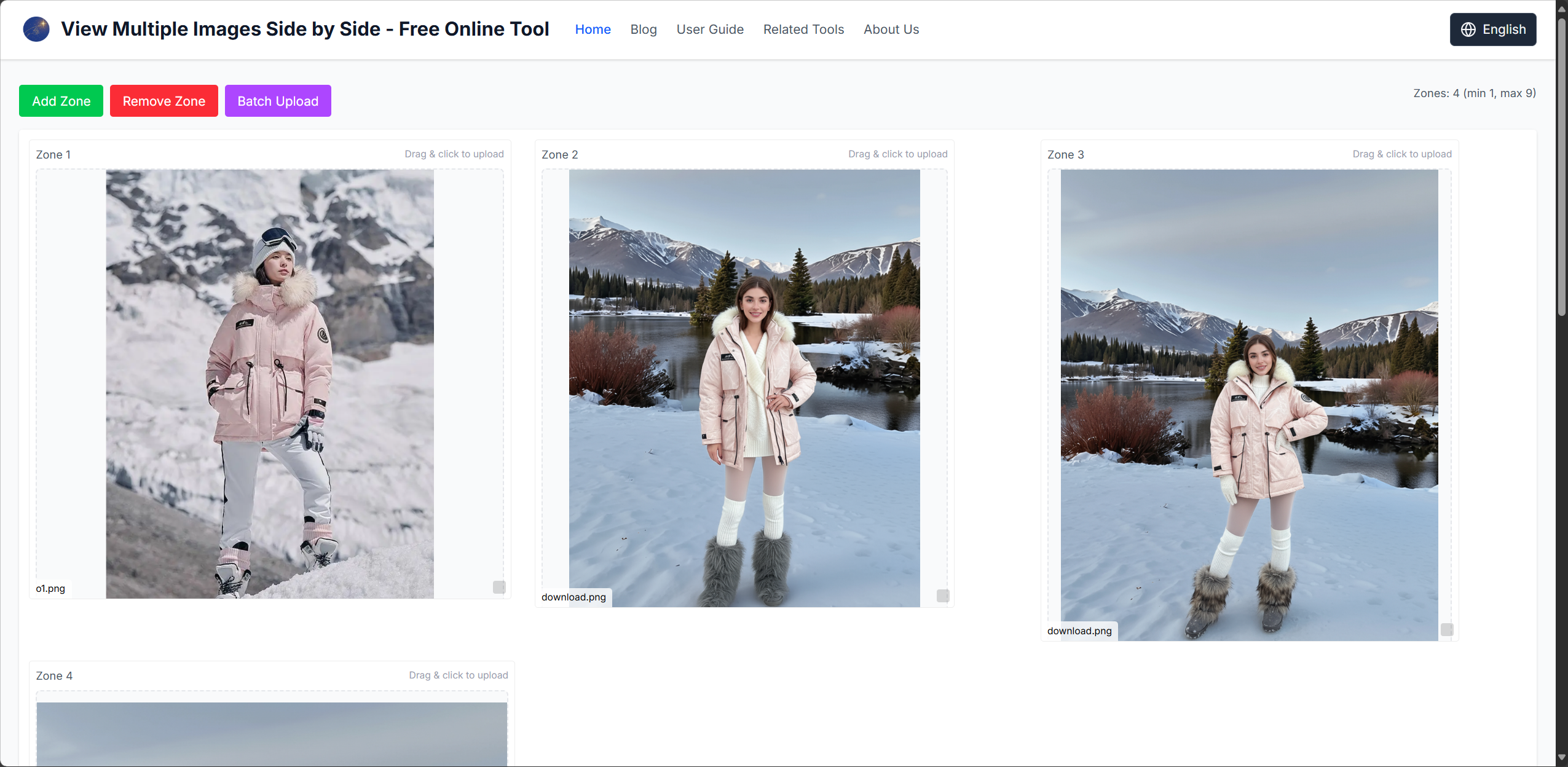Open the Blog page
The image size is (1568, 767).
644,29
